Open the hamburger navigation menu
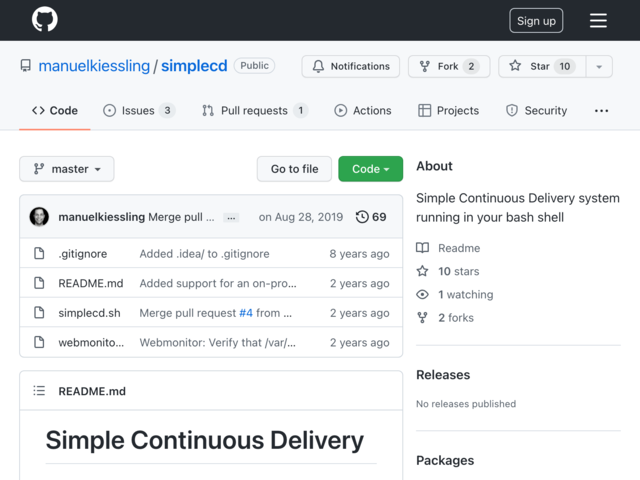 [x=598, y=20]
